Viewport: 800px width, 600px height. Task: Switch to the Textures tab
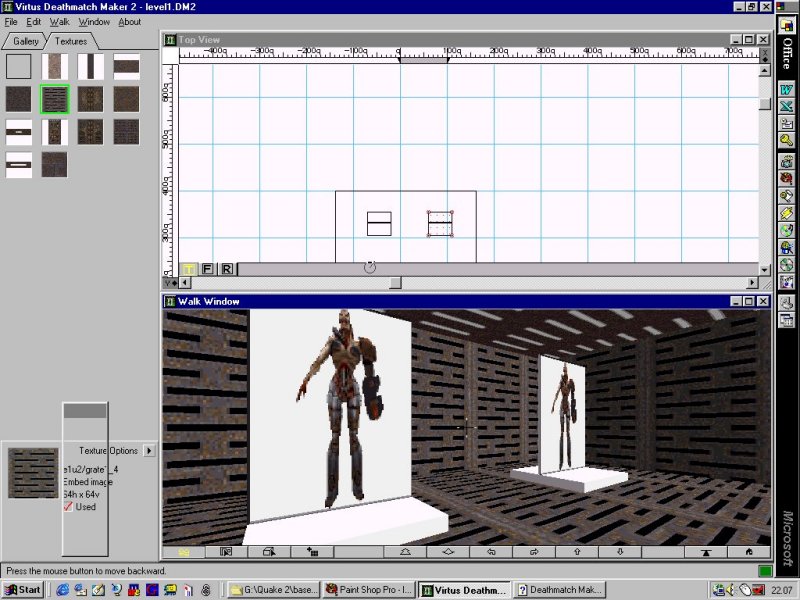pyautogui.click(x=71, y=41)
